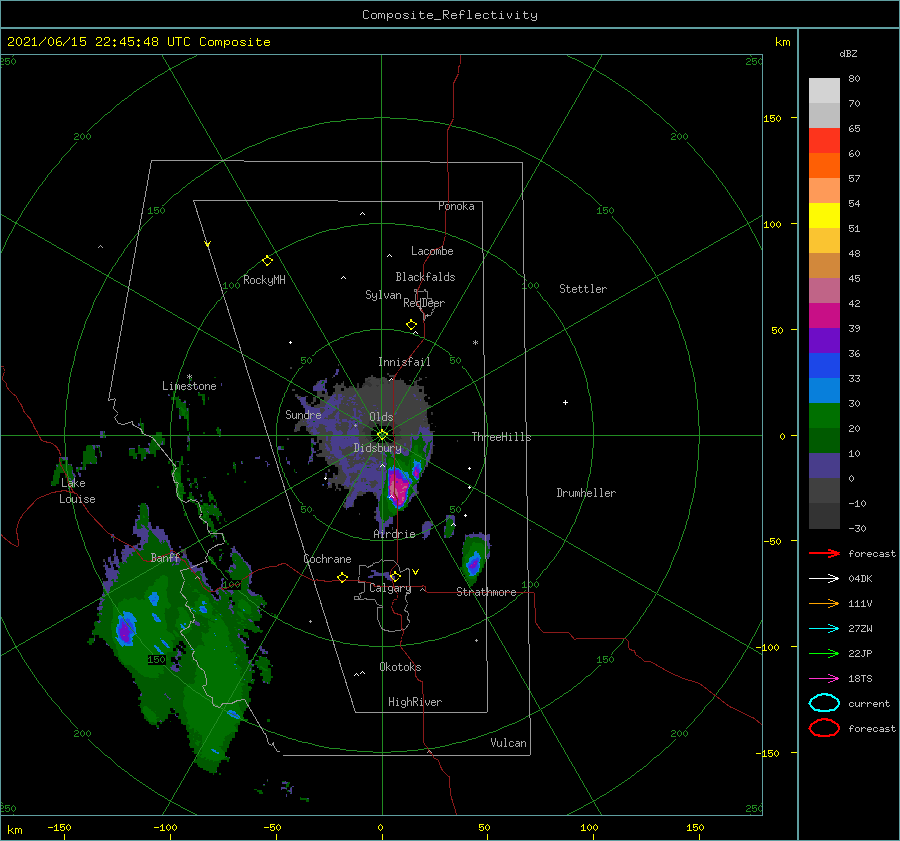Click yellow diamond marker below RedDeer

pyautogui.click(x=411, y=325)
